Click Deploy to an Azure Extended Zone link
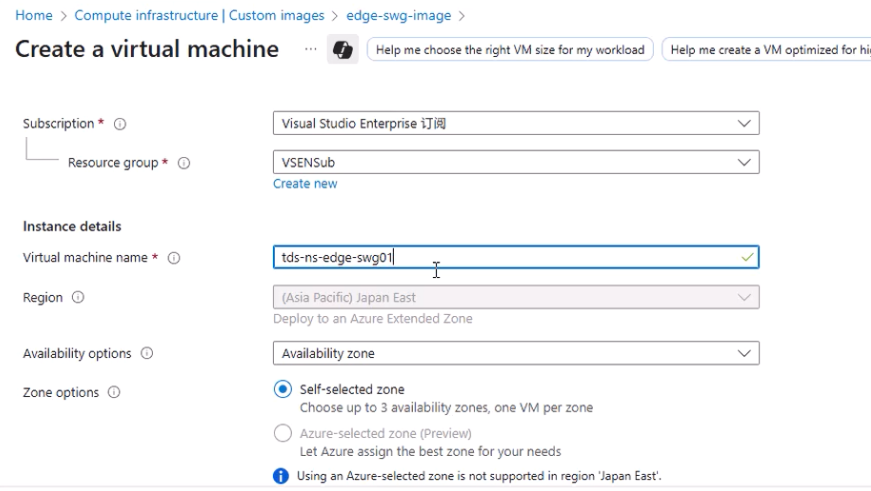Image resolution: width=871 pixels, height=491 pixels. (373, 319)
